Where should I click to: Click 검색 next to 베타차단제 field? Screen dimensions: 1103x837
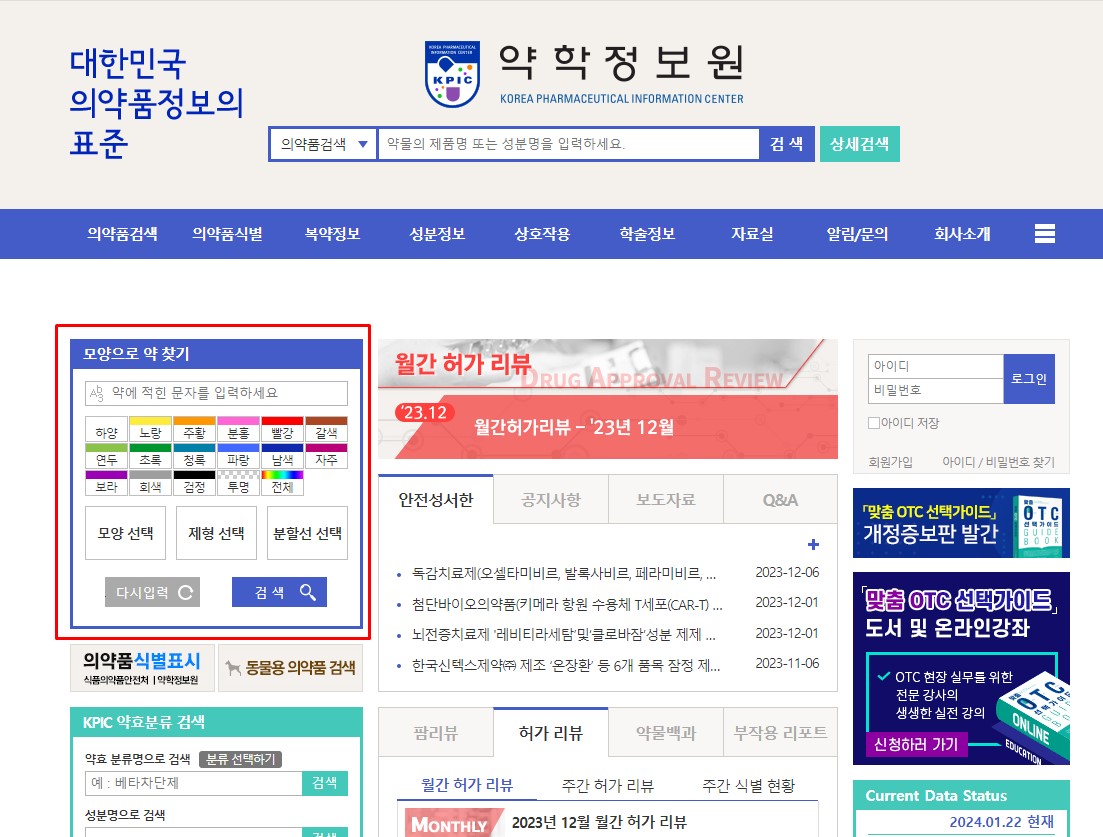click(325, 783)
